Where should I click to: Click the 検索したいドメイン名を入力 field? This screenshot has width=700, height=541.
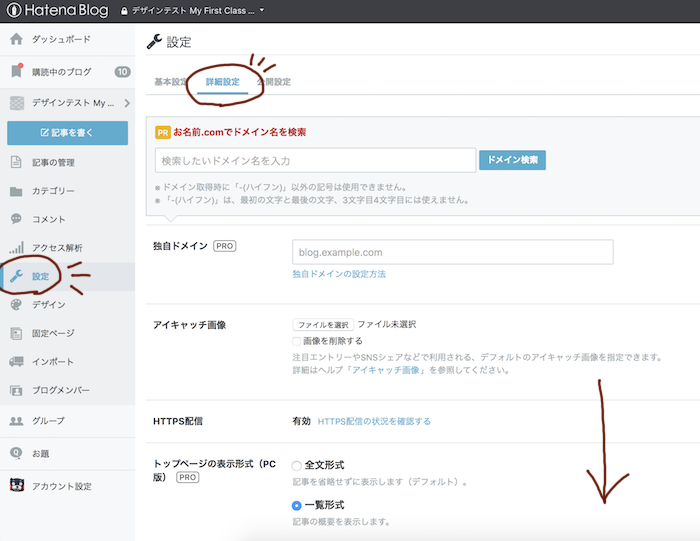pos(315,160)
